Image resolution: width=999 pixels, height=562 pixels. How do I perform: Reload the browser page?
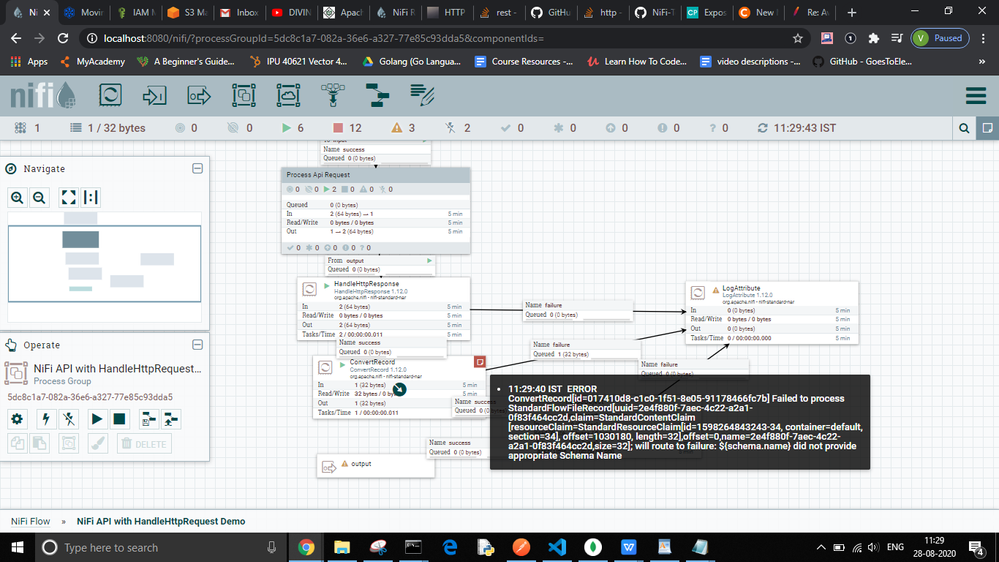tap(62, 38)
